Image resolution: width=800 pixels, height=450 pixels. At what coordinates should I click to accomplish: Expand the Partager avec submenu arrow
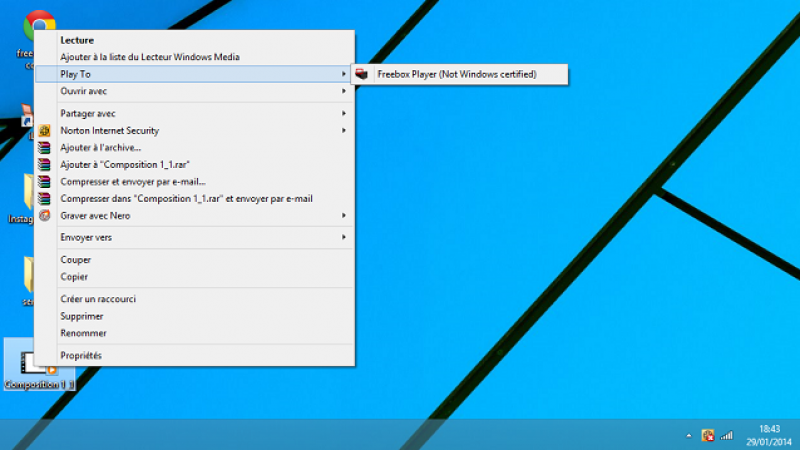[x=344, y=114]
